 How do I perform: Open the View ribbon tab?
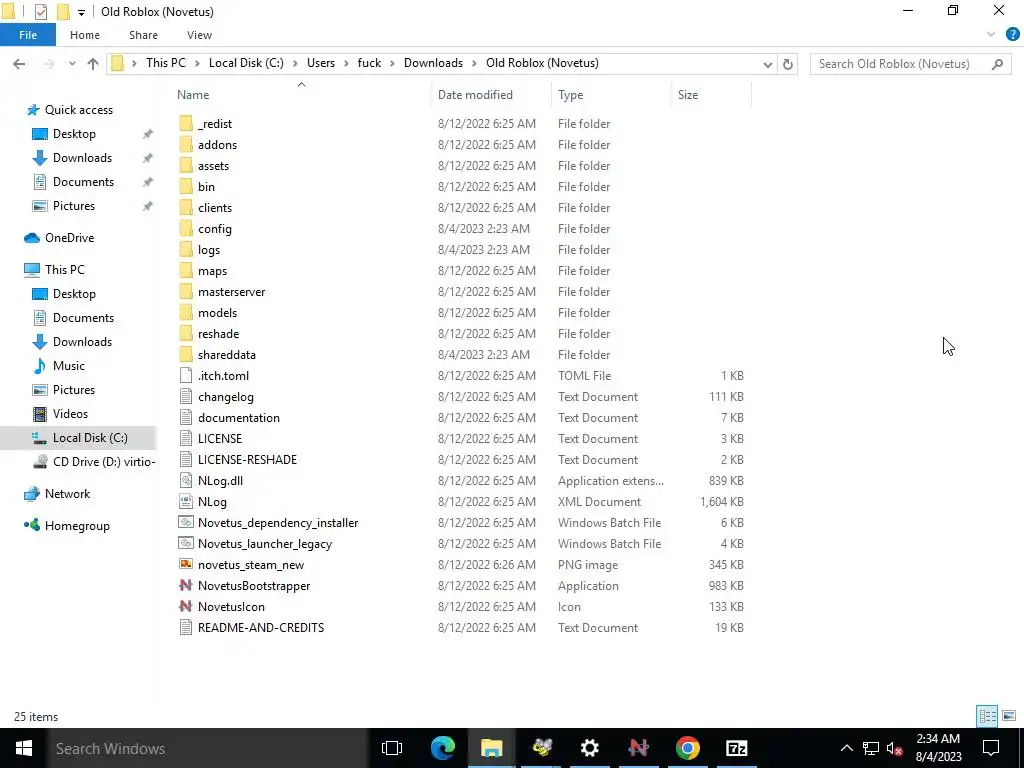pos(199,35)
